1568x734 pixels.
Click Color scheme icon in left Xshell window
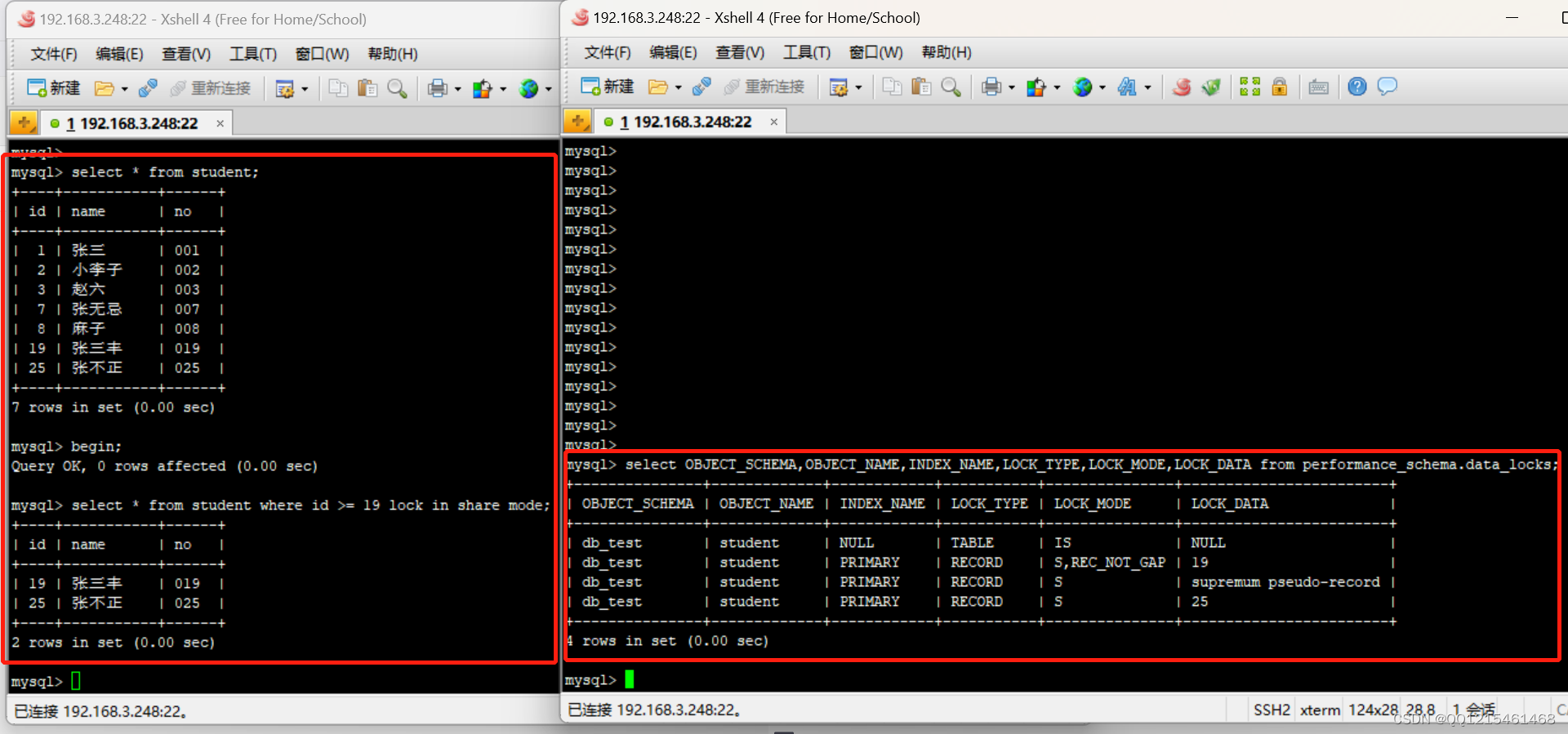pyautogui.click(x=483, y=88)
